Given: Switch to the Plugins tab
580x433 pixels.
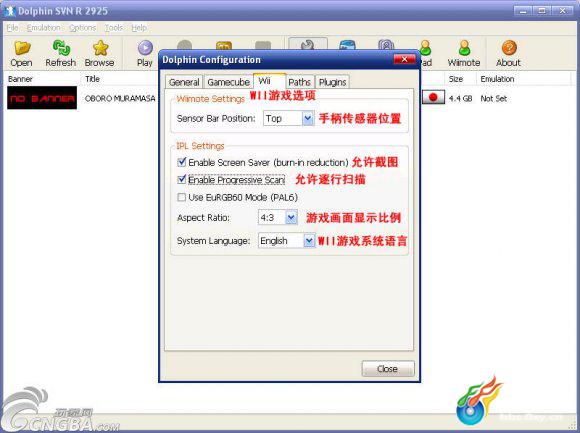Looking at the screenshot, I should (x=332, y=82).
